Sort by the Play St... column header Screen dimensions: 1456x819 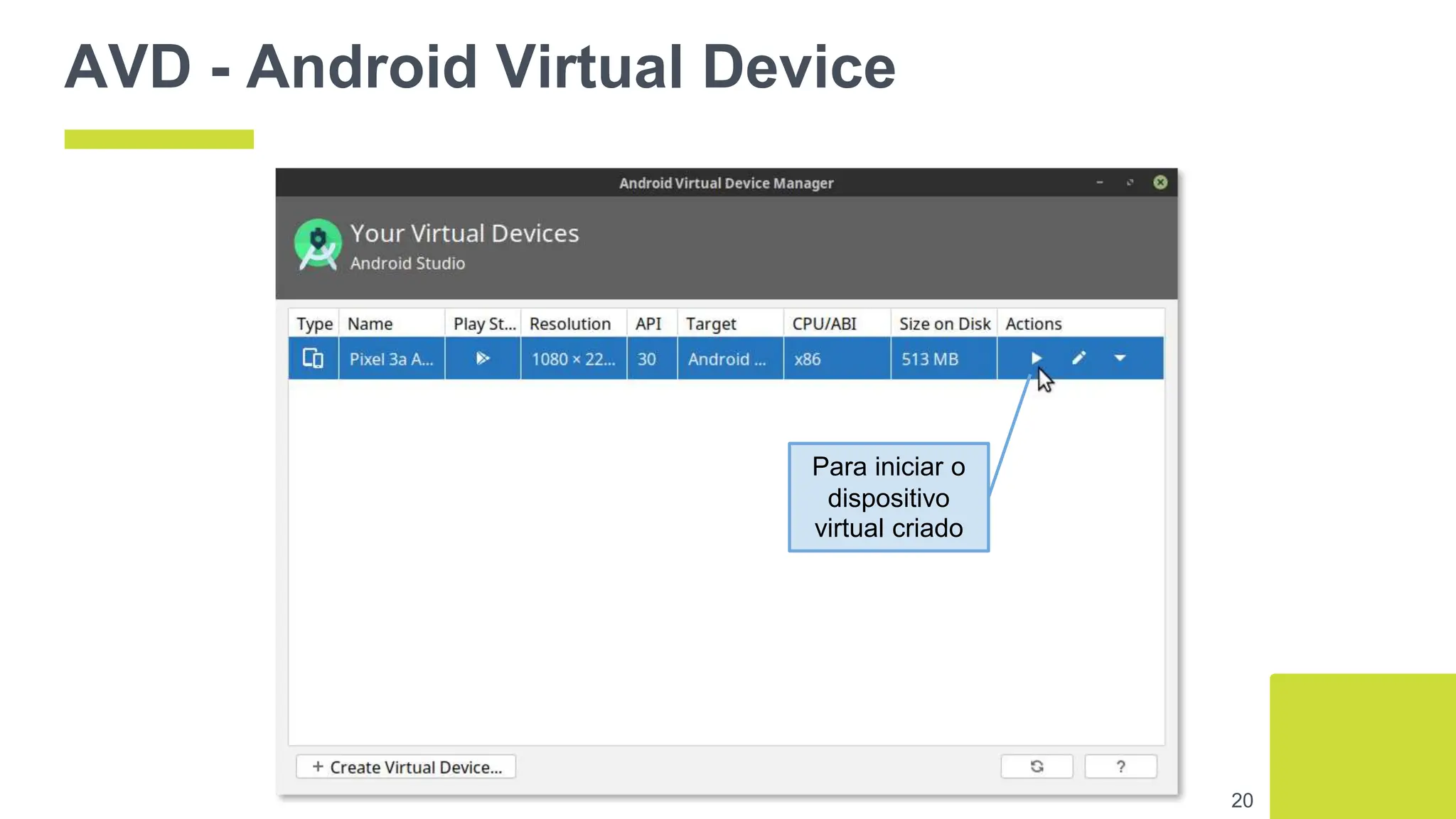coord(483,323)
